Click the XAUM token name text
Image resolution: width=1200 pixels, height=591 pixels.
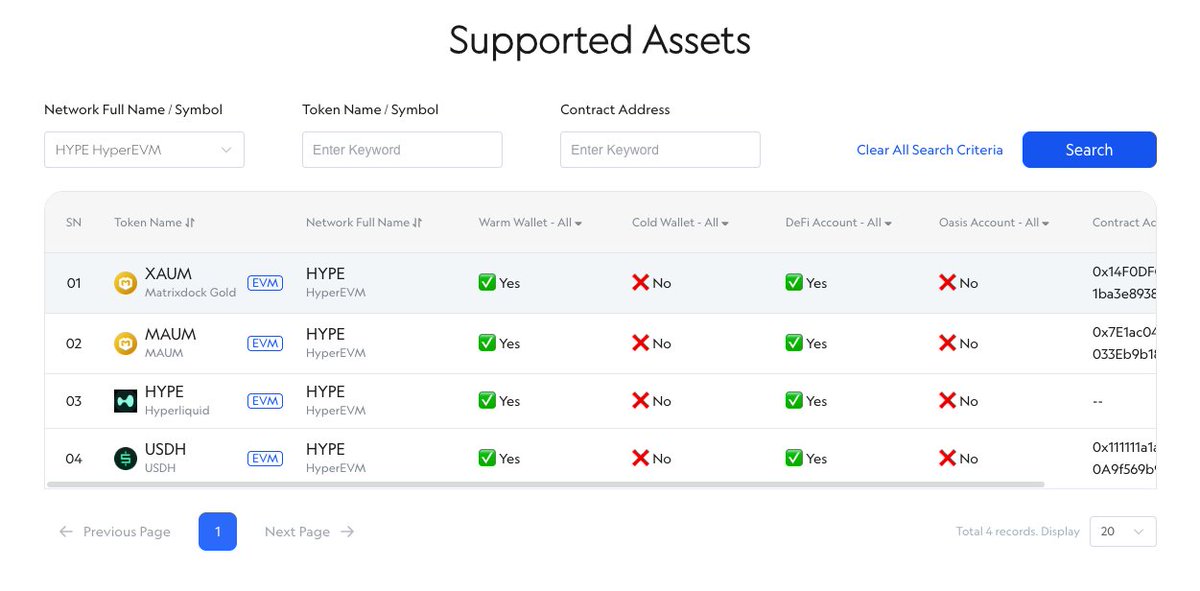click(x=168, y=274)
